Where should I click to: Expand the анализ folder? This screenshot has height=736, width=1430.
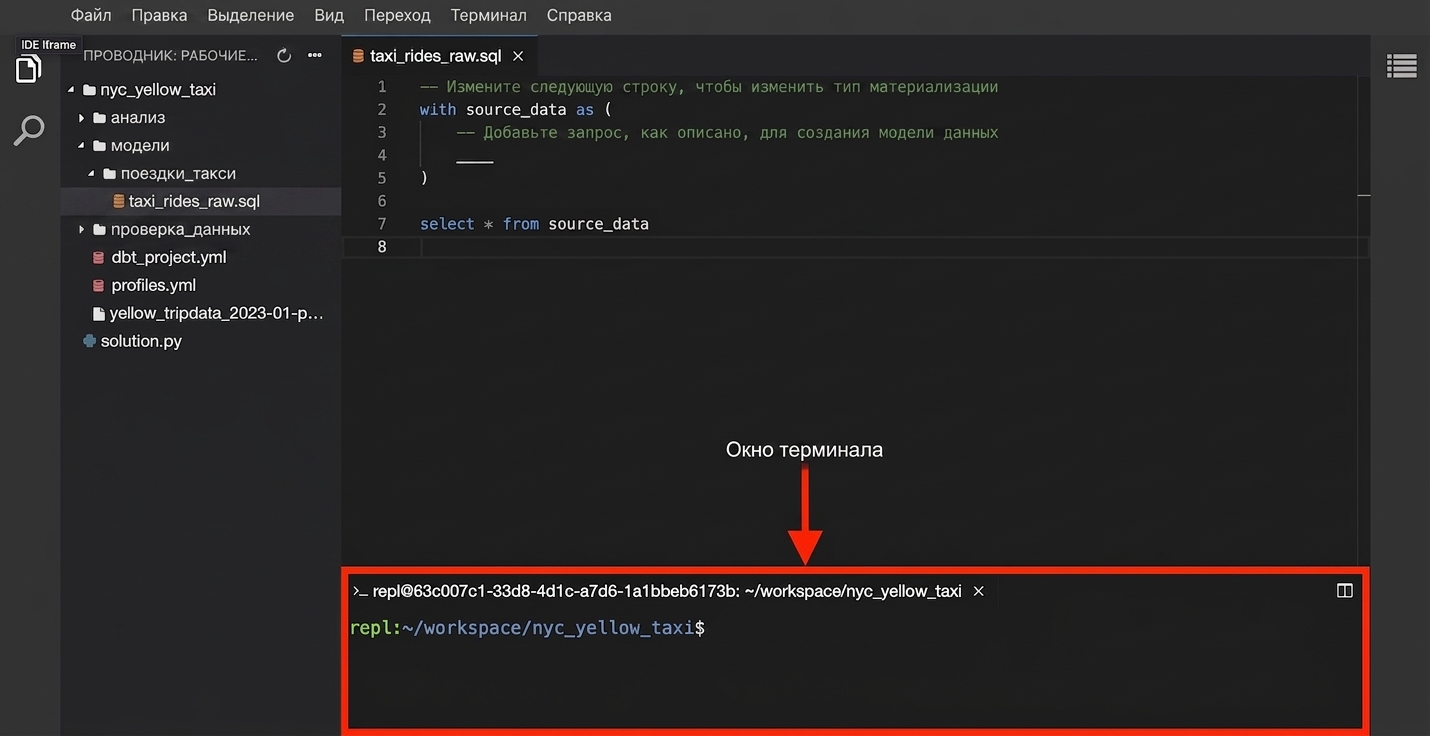tap(82, 117)
